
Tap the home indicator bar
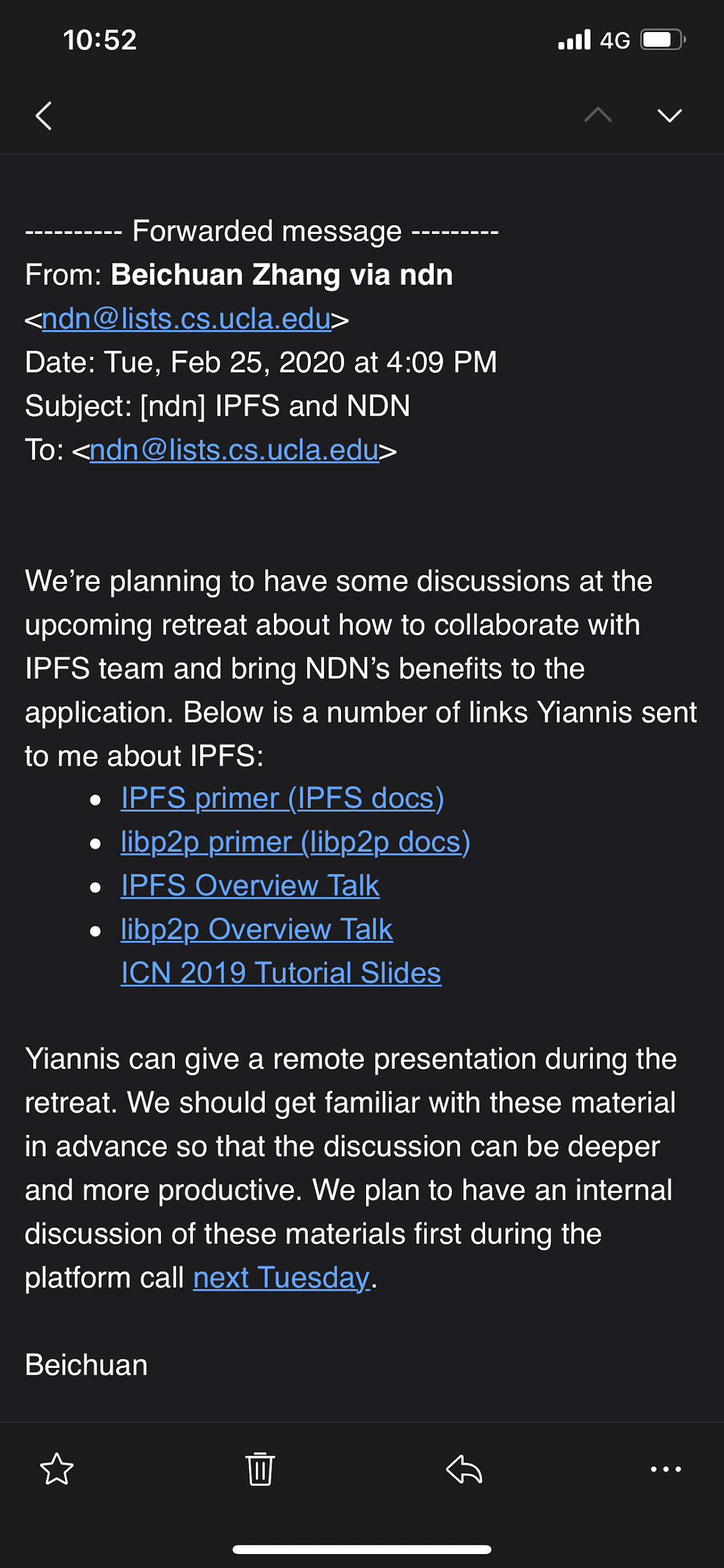(x=362, y=1549)
